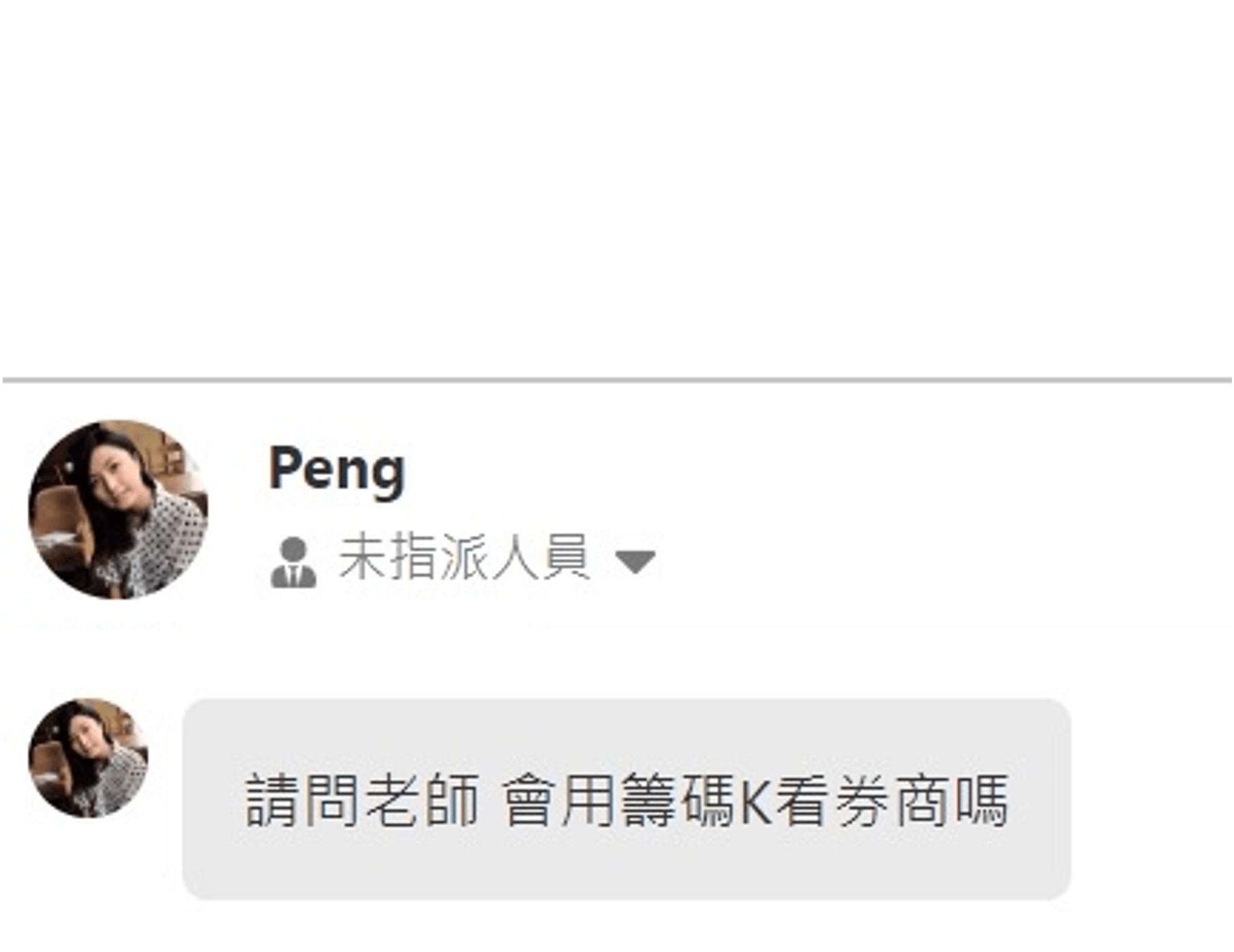Screen dimensions: 1234x952
Task: Open Peng's large profile avatar
Action: tap(118, 510)
